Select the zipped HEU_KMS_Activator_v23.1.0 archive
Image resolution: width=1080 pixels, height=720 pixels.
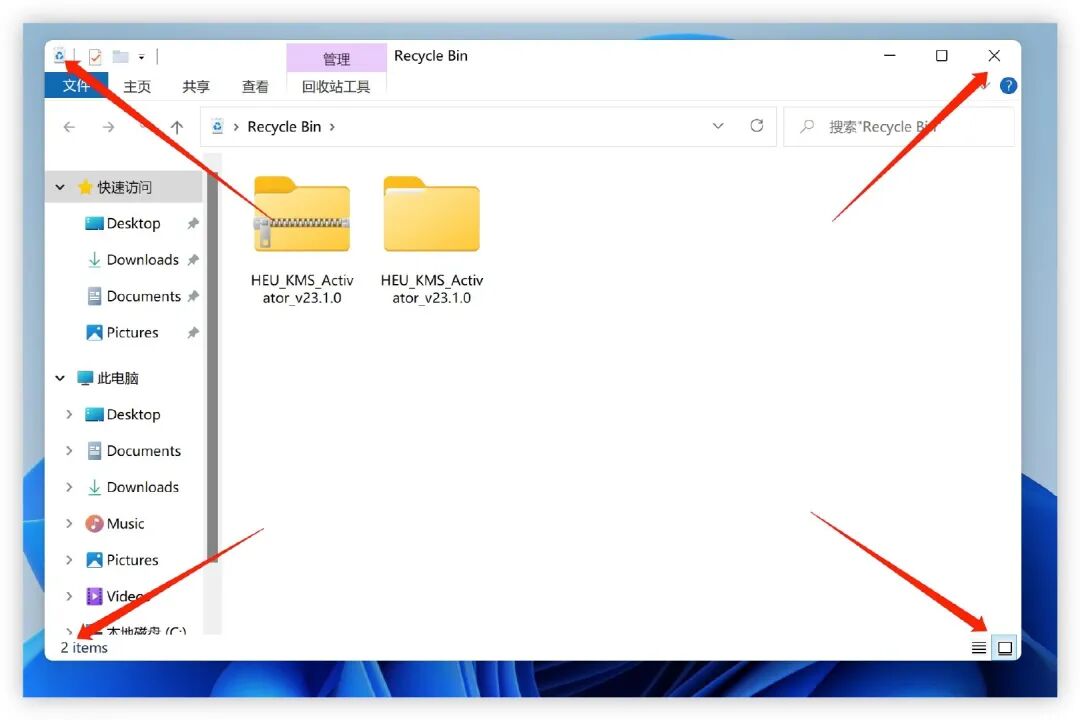[x=300, y=215]
